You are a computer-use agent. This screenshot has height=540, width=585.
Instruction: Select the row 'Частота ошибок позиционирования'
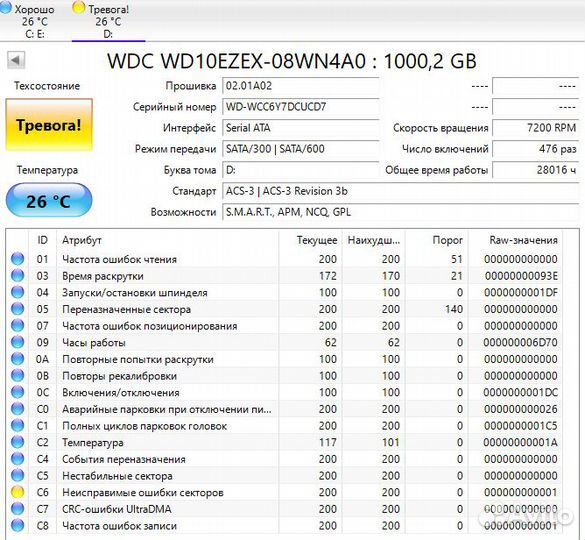click(285, 326)
